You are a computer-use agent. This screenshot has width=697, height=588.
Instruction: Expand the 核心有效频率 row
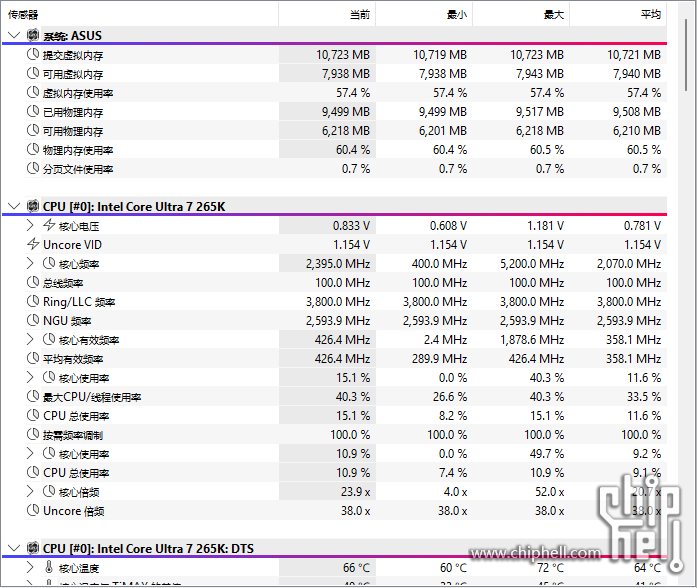pyautogui.click(x=30, y=340)
